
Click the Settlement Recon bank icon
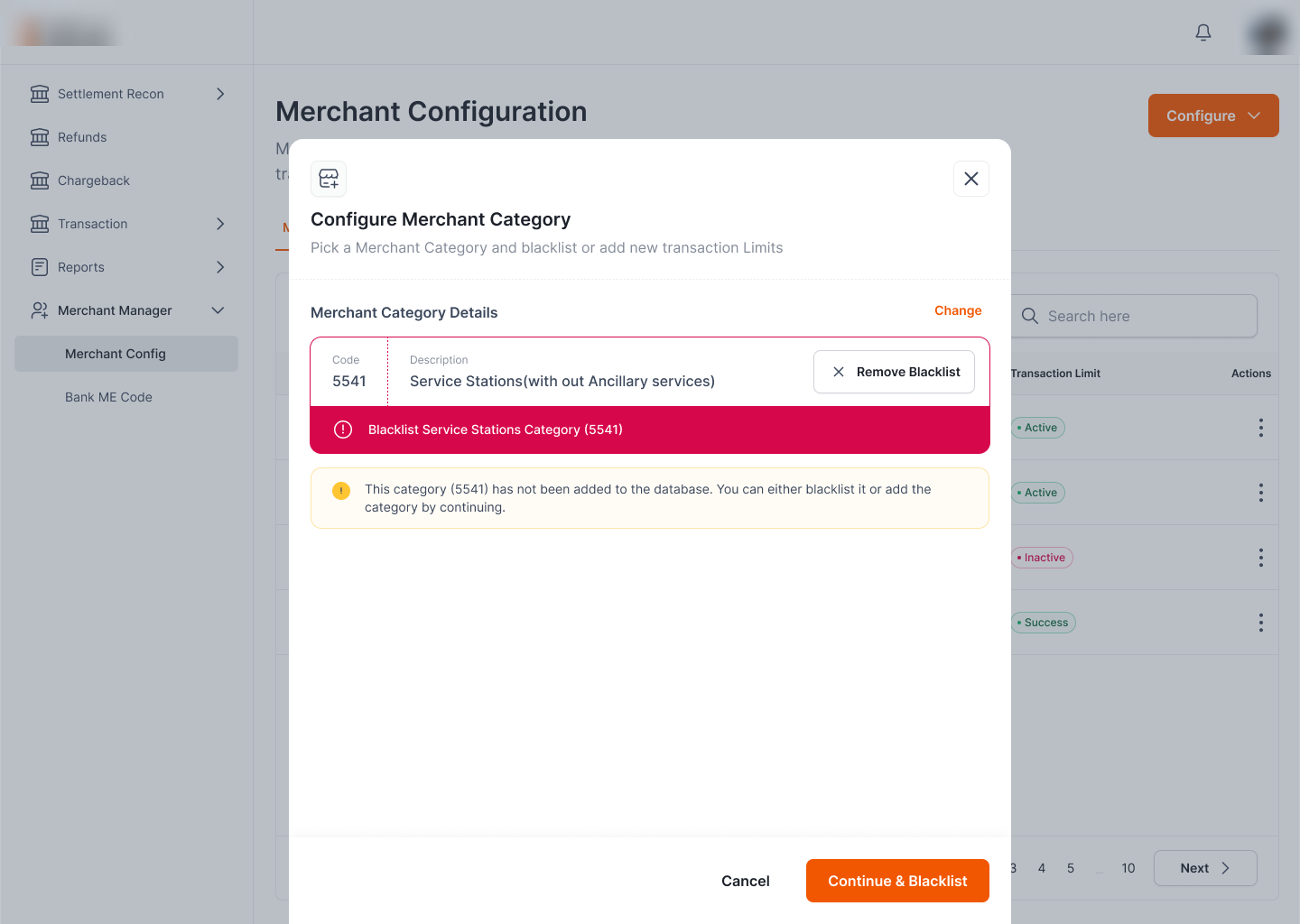[40, 94]
